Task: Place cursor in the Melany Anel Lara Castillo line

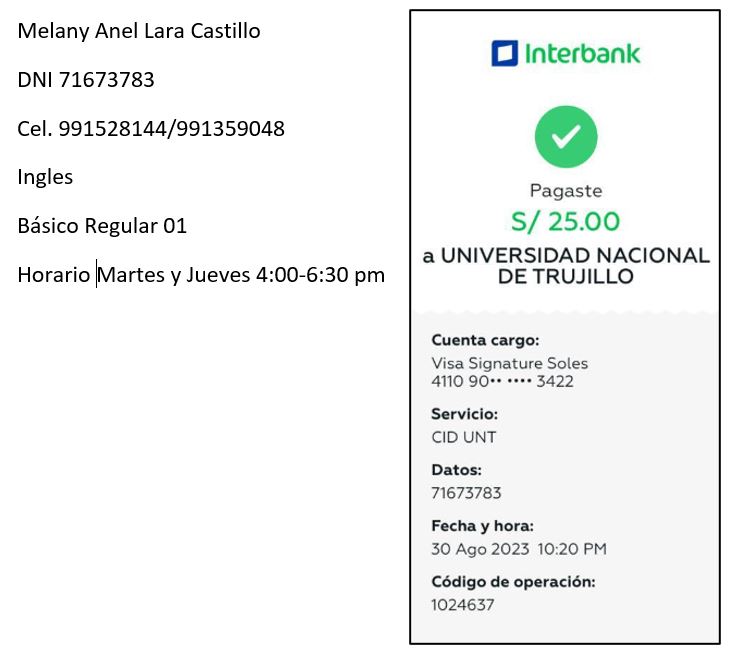Action: pyautogui.click(x=139, y=31)
